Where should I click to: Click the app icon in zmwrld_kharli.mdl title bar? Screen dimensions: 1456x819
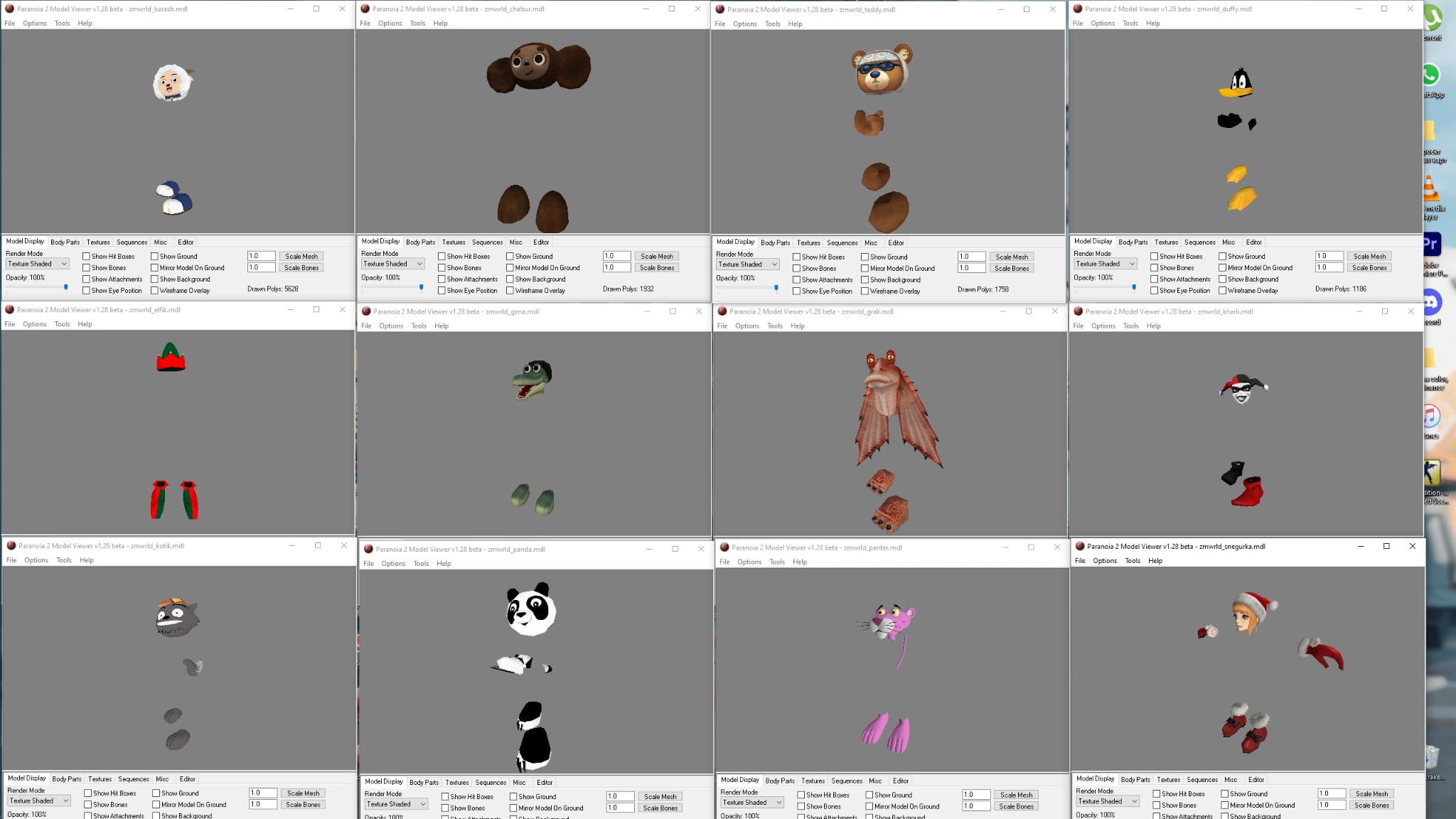tap(1078, 311)
